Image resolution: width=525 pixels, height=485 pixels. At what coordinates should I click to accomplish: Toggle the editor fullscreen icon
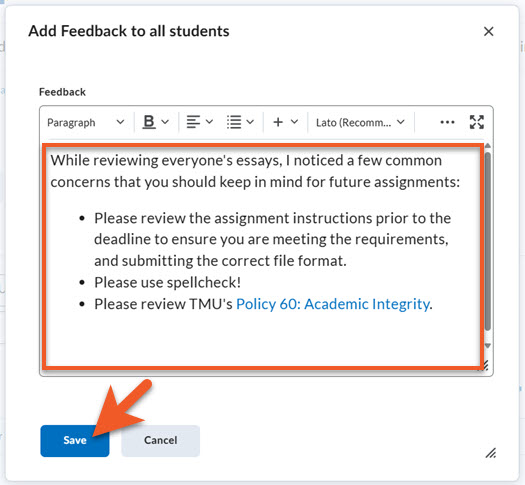(477, 122)
